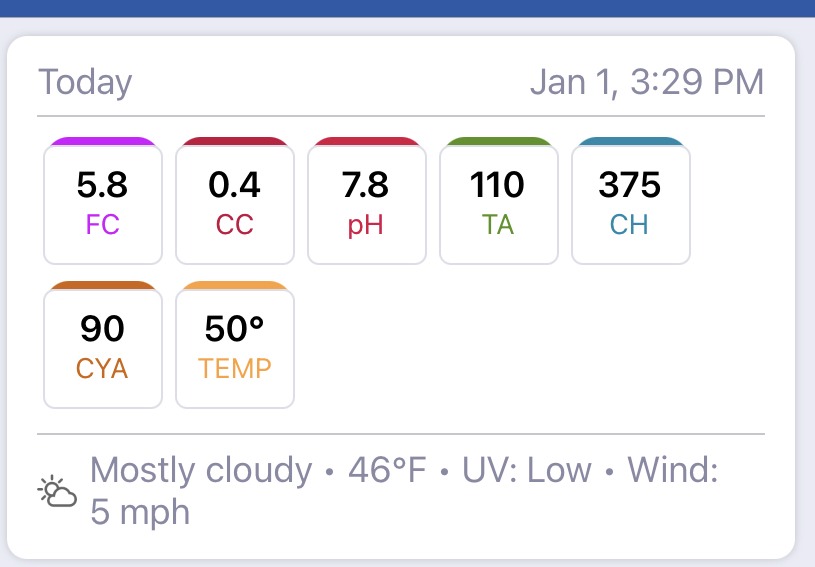Click the mostly cloudy weather icon
The height and width of the screenshot is (567, 815).
57,491
